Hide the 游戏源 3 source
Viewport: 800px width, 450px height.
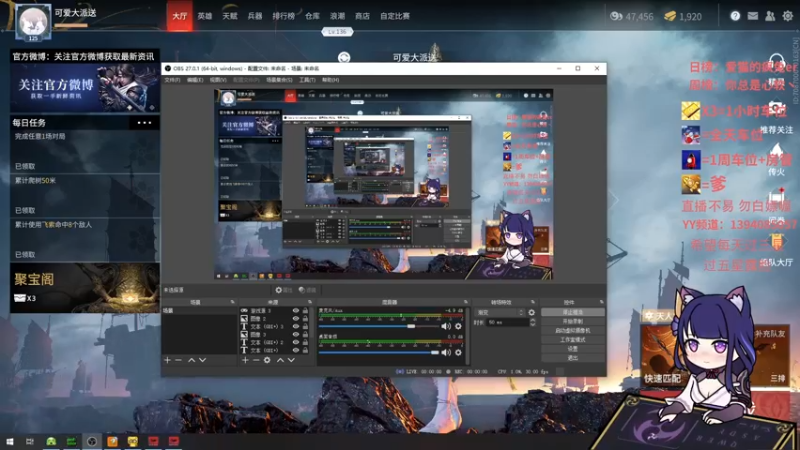[296, 311]
